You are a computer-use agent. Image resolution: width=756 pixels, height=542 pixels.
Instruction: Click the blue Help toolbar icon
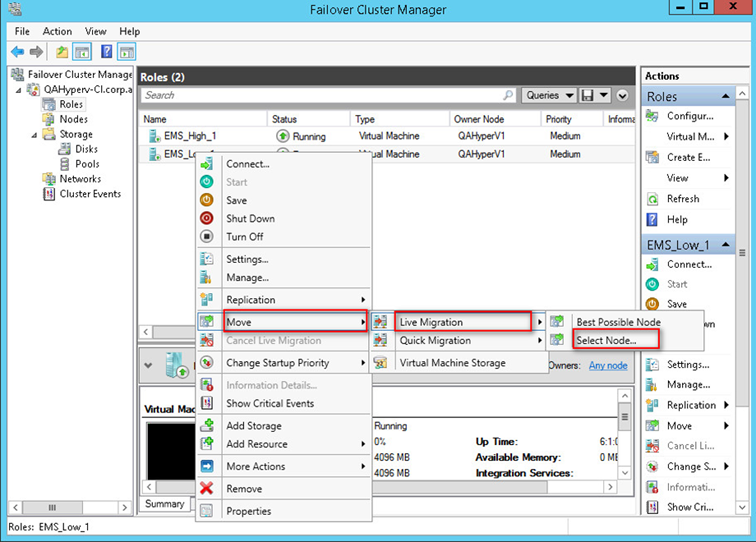(x=106, y=52)
